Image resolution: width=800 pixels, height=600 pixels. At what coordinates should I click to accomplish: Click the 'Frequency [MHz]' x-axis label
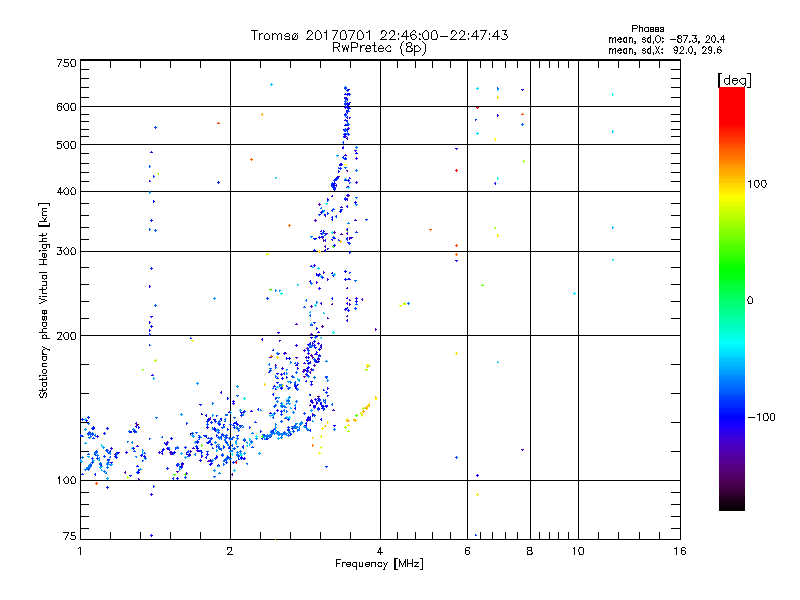(x=379, y=564)
